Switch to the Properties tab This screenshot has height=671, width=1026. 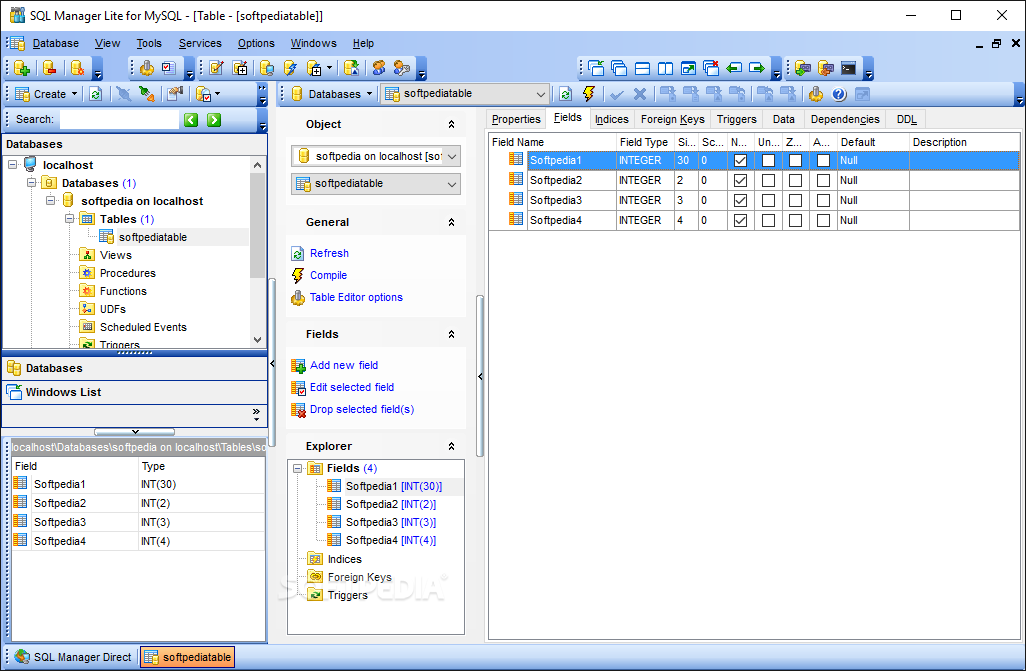tap(516, 119)
